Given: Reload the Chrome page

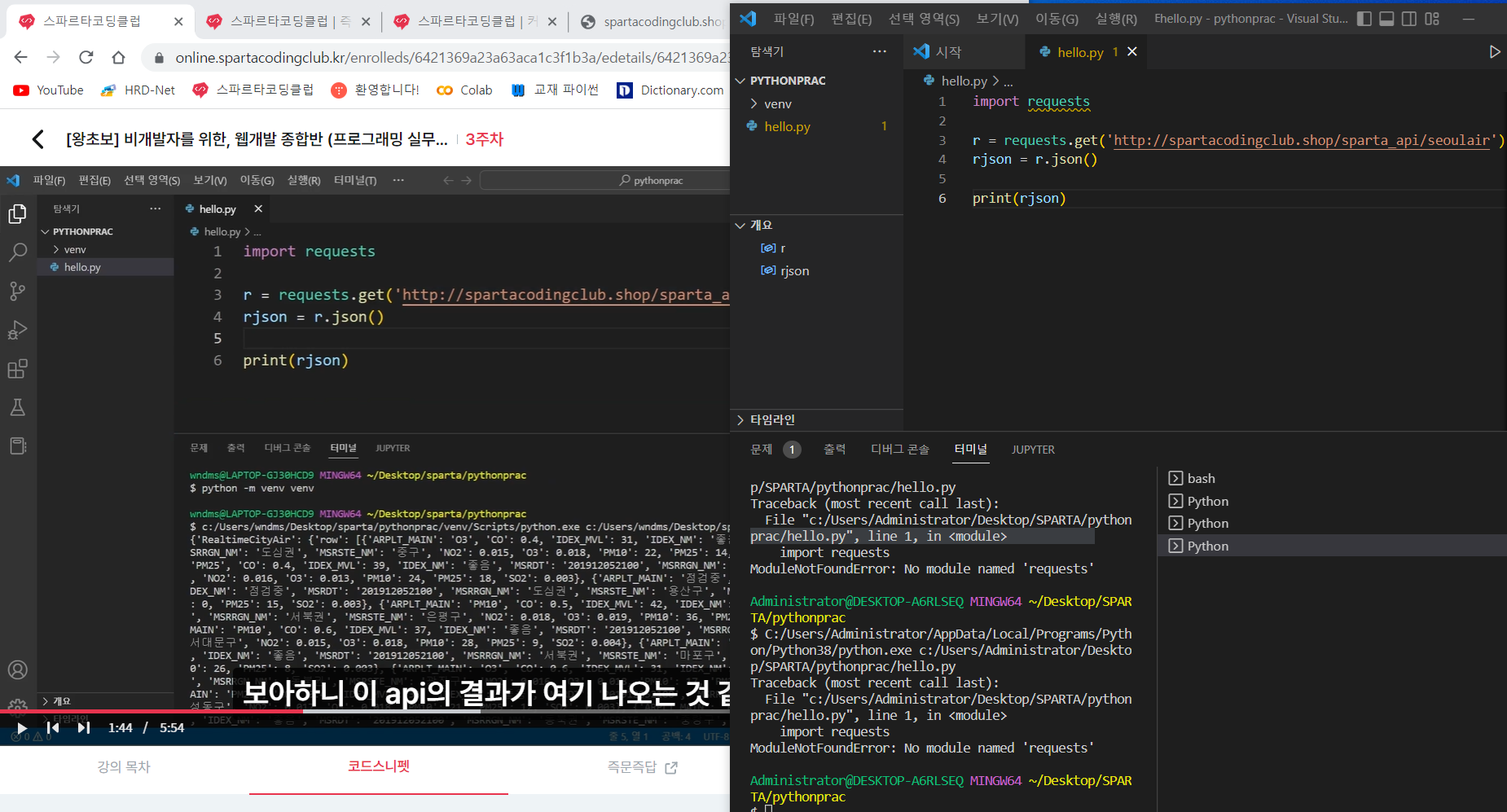Looking at the screenshot, I should click(x=86, y=57).
